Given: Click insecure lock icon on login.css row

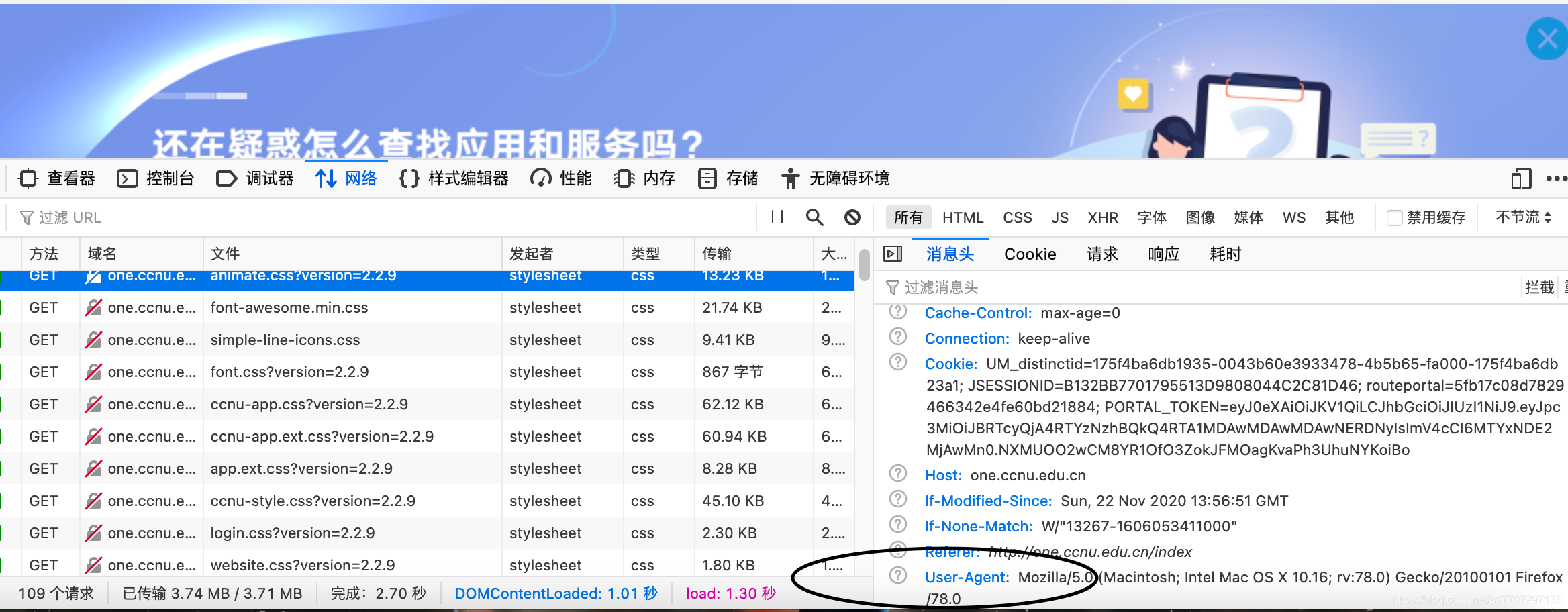Looking at the screenshot, I should pos(93,533).
